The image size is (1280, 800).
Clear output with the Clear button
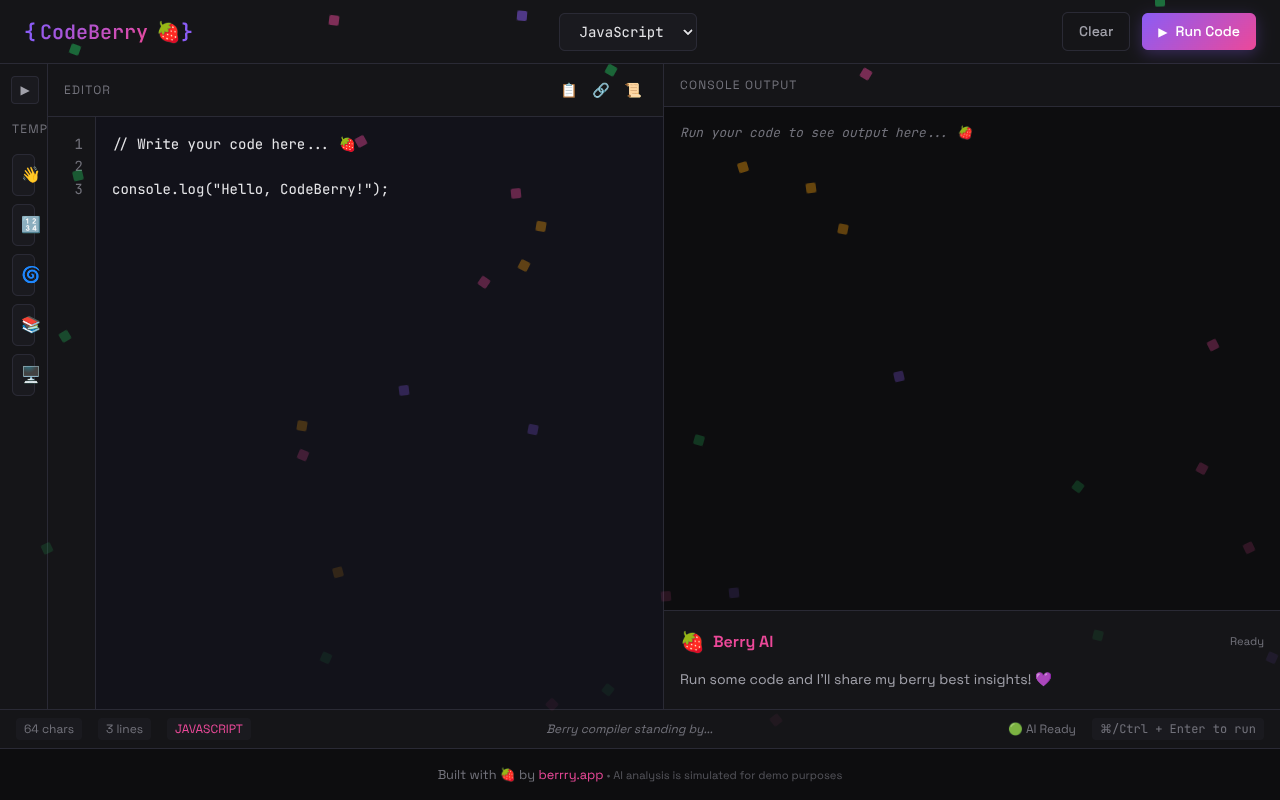coord(1095,31)
